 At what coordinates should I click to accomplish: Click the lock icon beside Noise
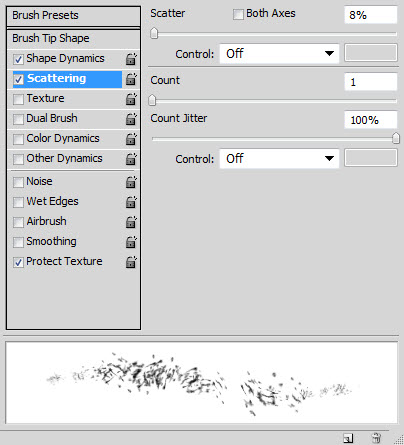point(131,182)
